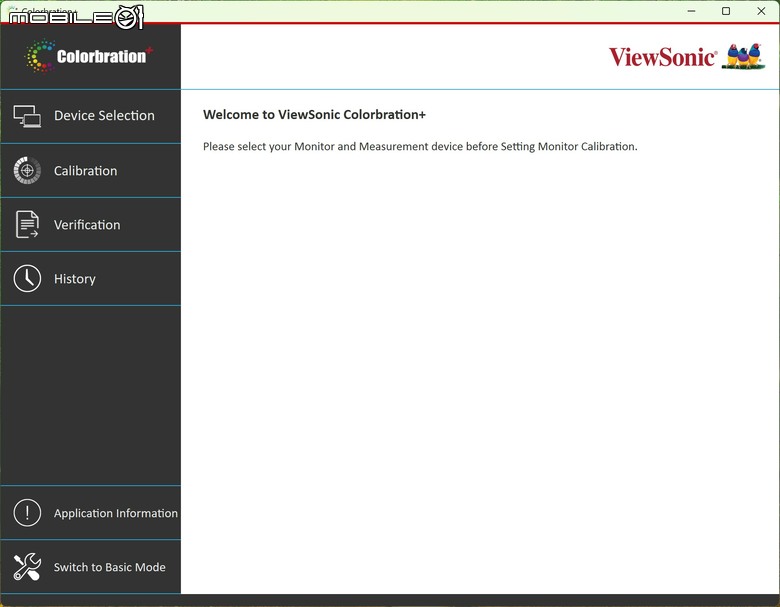This screenshot has width=780, height=607.
Task: Click the Colorbration+ logo
Action: [89, 56]
